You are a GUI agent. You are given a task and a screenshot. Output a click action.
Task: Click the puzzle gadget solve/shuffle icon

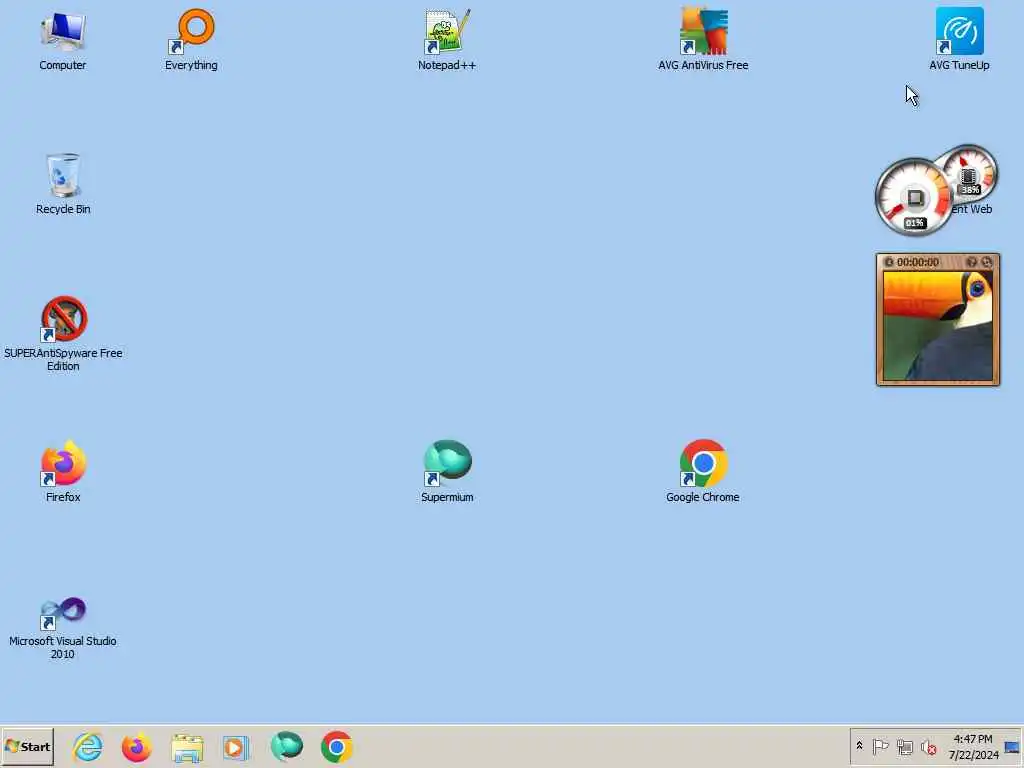pos(987,262)
